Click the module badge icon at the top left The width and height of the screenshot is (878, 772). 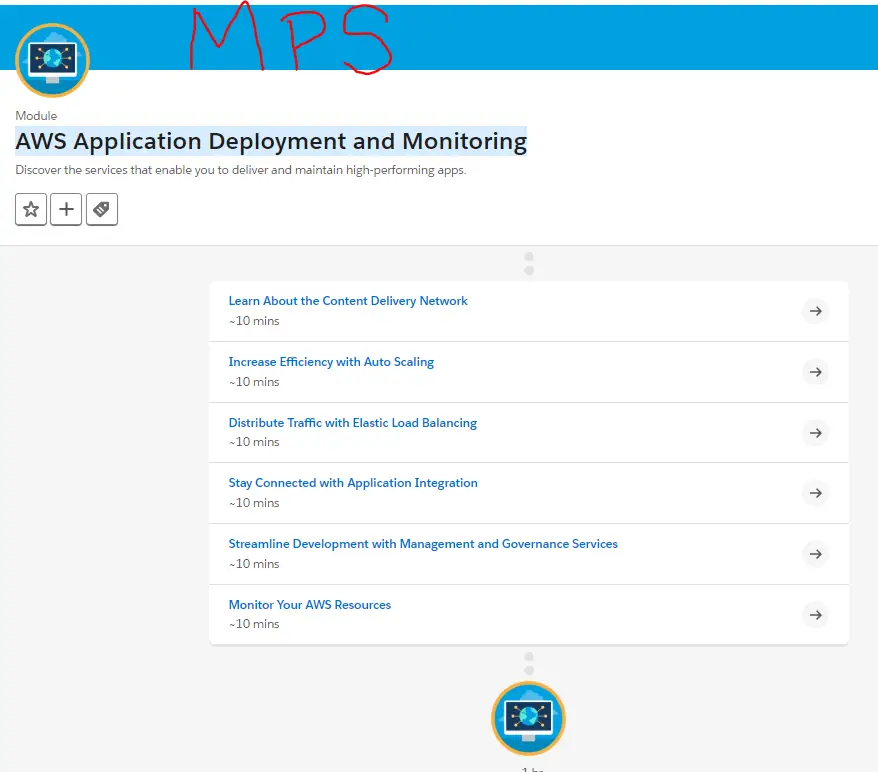click(x=52, y=60)
